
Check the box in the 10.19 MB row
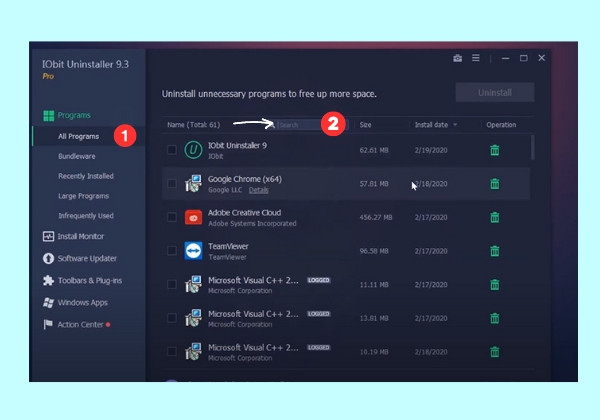[x=172, y=352]
